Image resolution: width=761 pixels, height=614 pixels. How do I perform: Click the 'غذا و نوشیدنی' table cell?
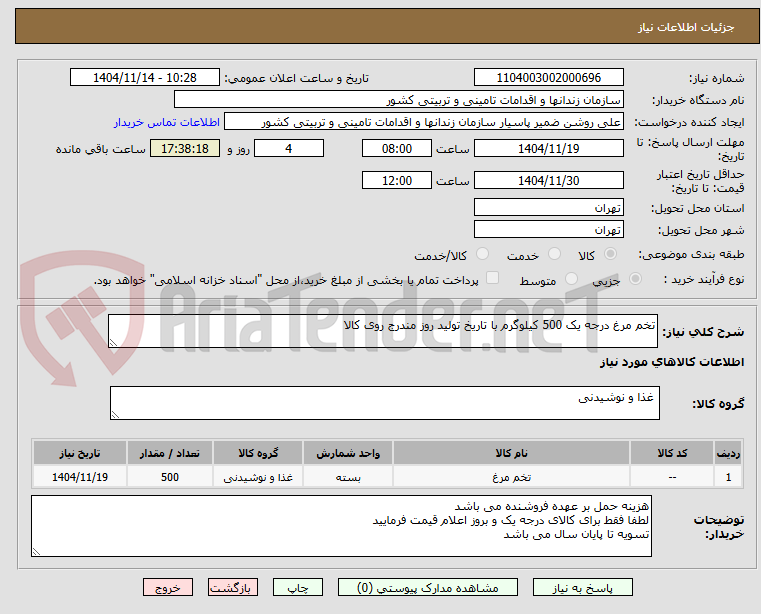tap(258, 477)
